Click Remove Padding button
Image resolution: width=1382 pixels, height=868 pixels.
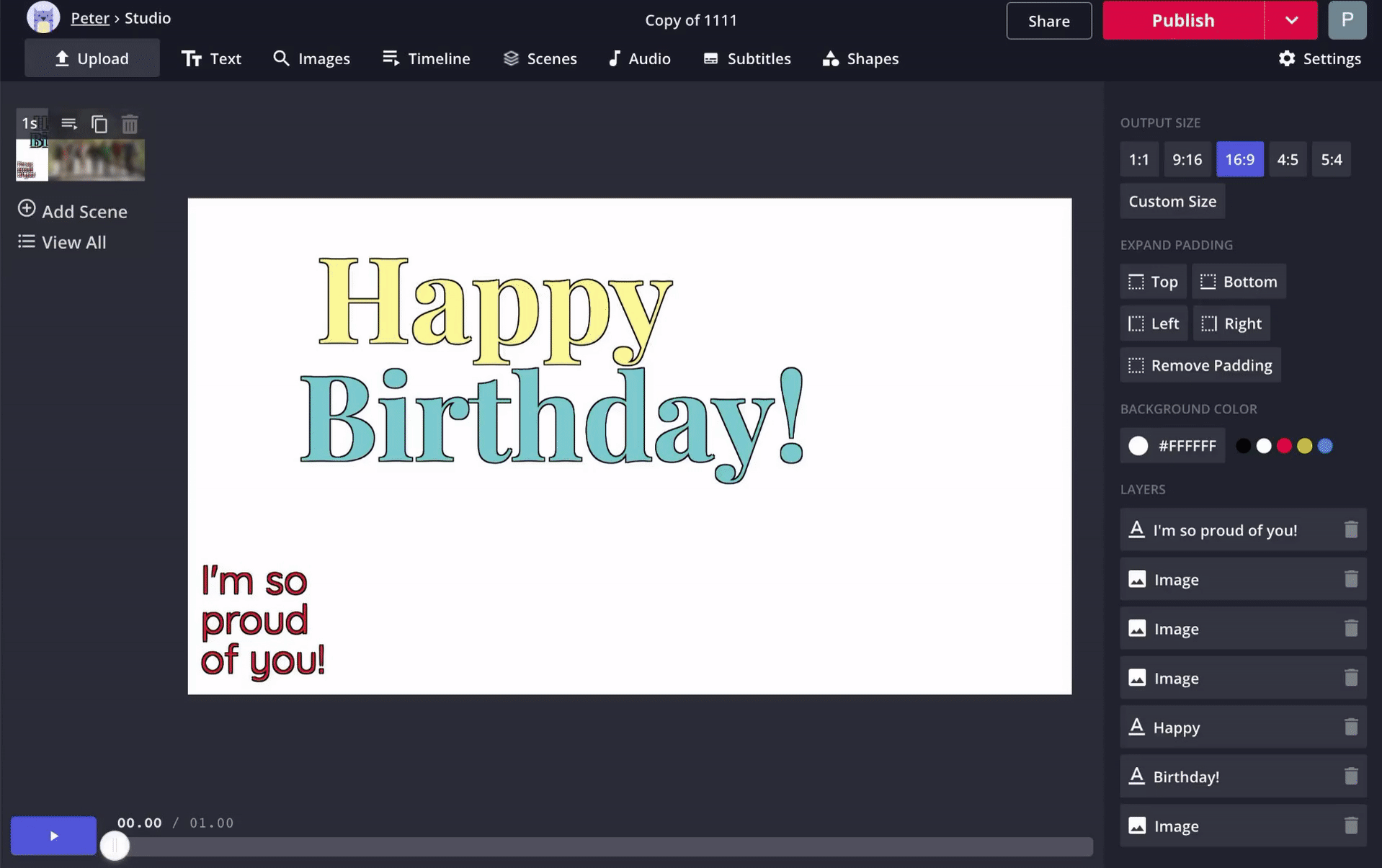click(x=1200, y=365)
